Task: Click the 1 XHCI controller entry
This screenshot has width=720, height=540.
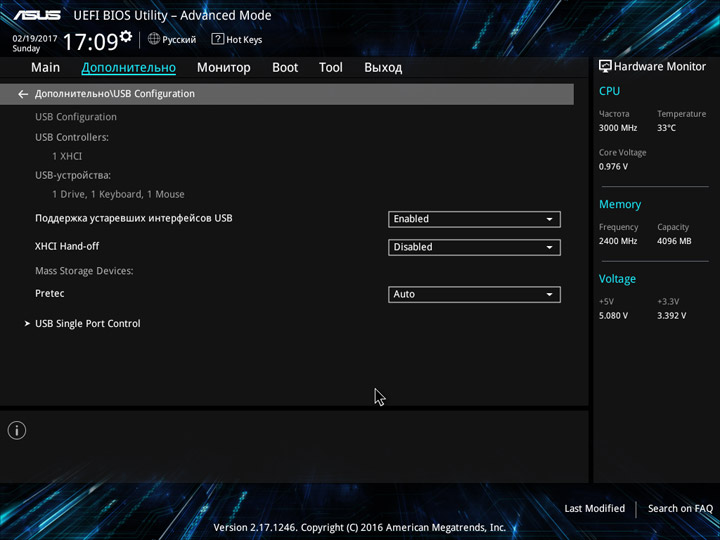Action: [67, 156]
